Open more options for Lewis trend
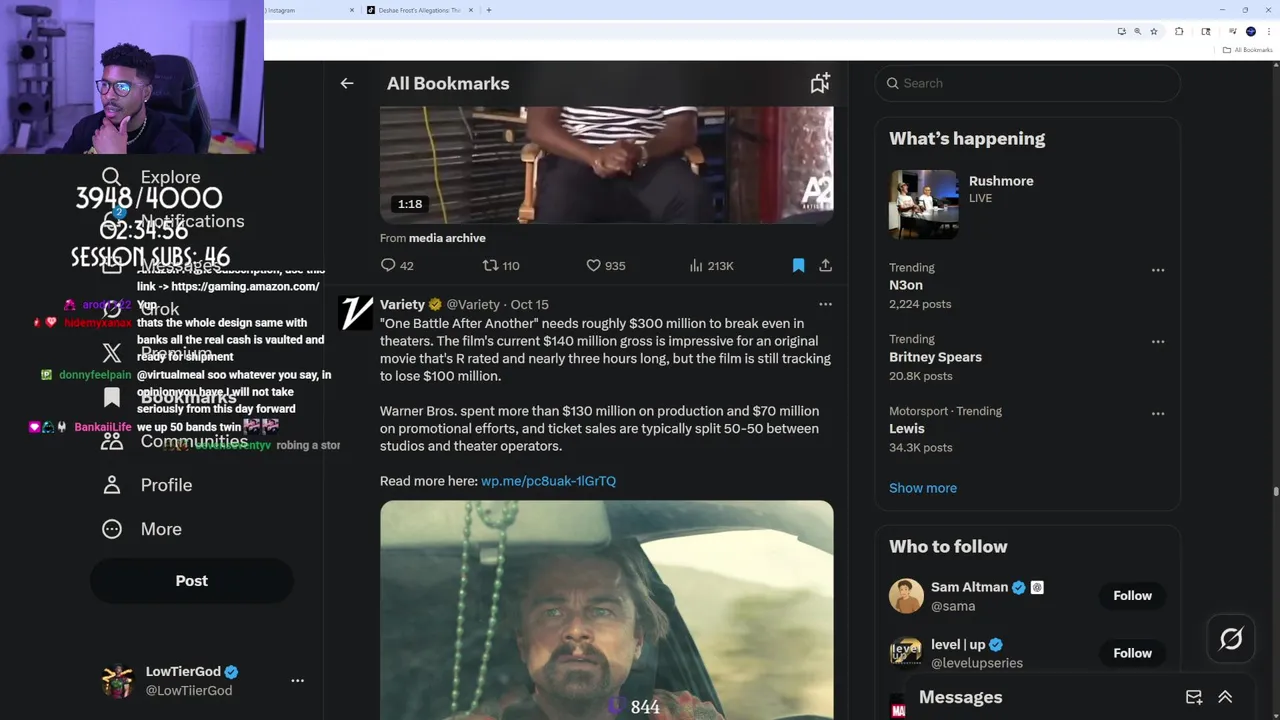The height and width of the screenshot is (720, 1280). coord(1157,413)
